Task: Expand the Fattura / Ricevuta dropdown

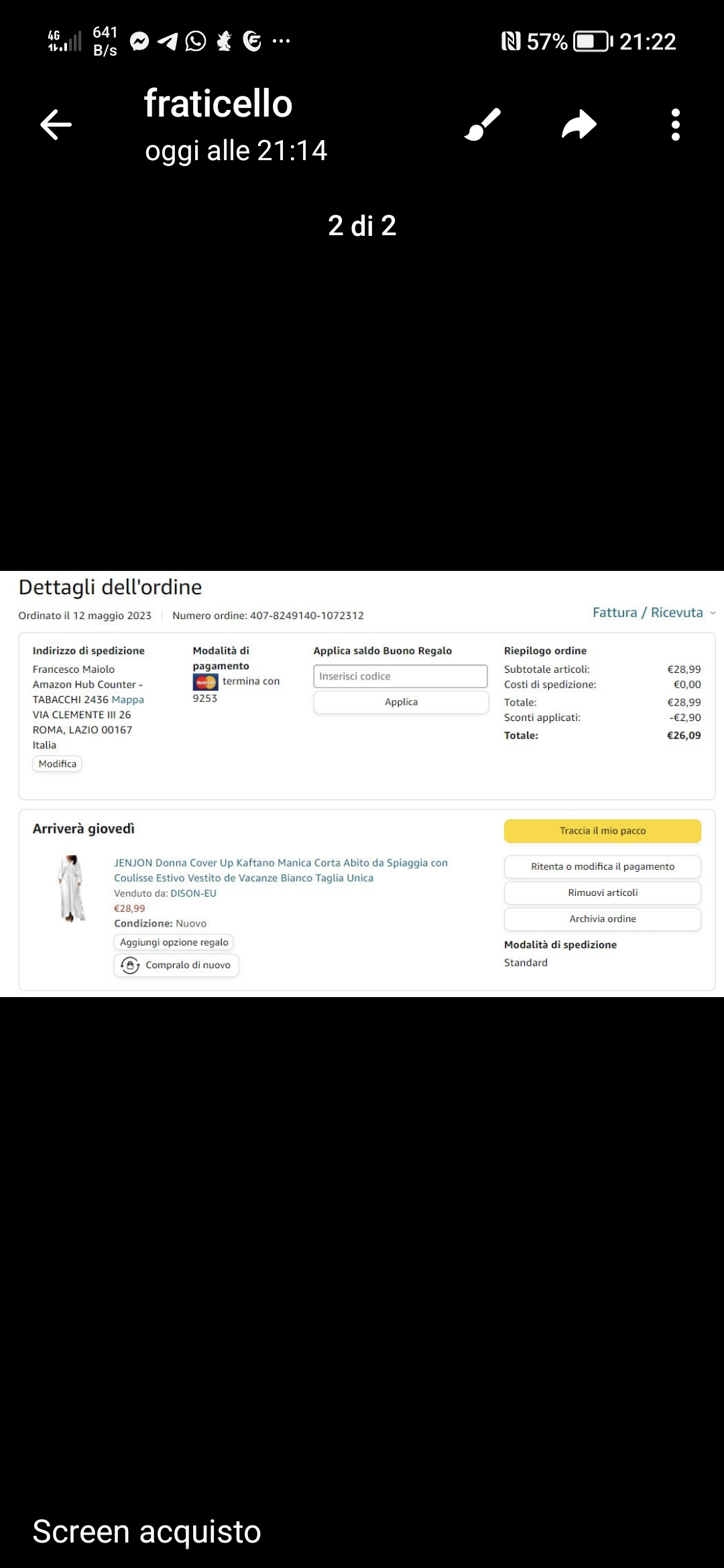Action: pyautogui.click(x=654, y=612)
